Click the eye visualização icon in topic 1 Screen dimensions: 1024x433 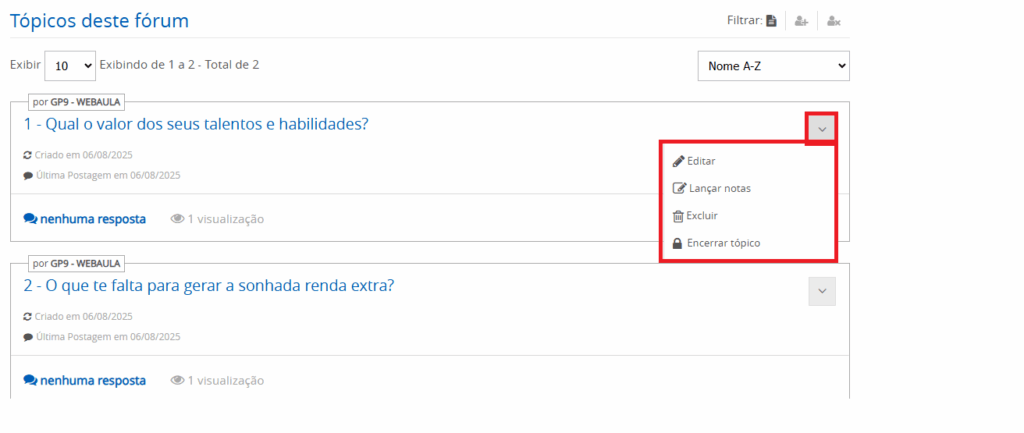(x=177, y=219)
